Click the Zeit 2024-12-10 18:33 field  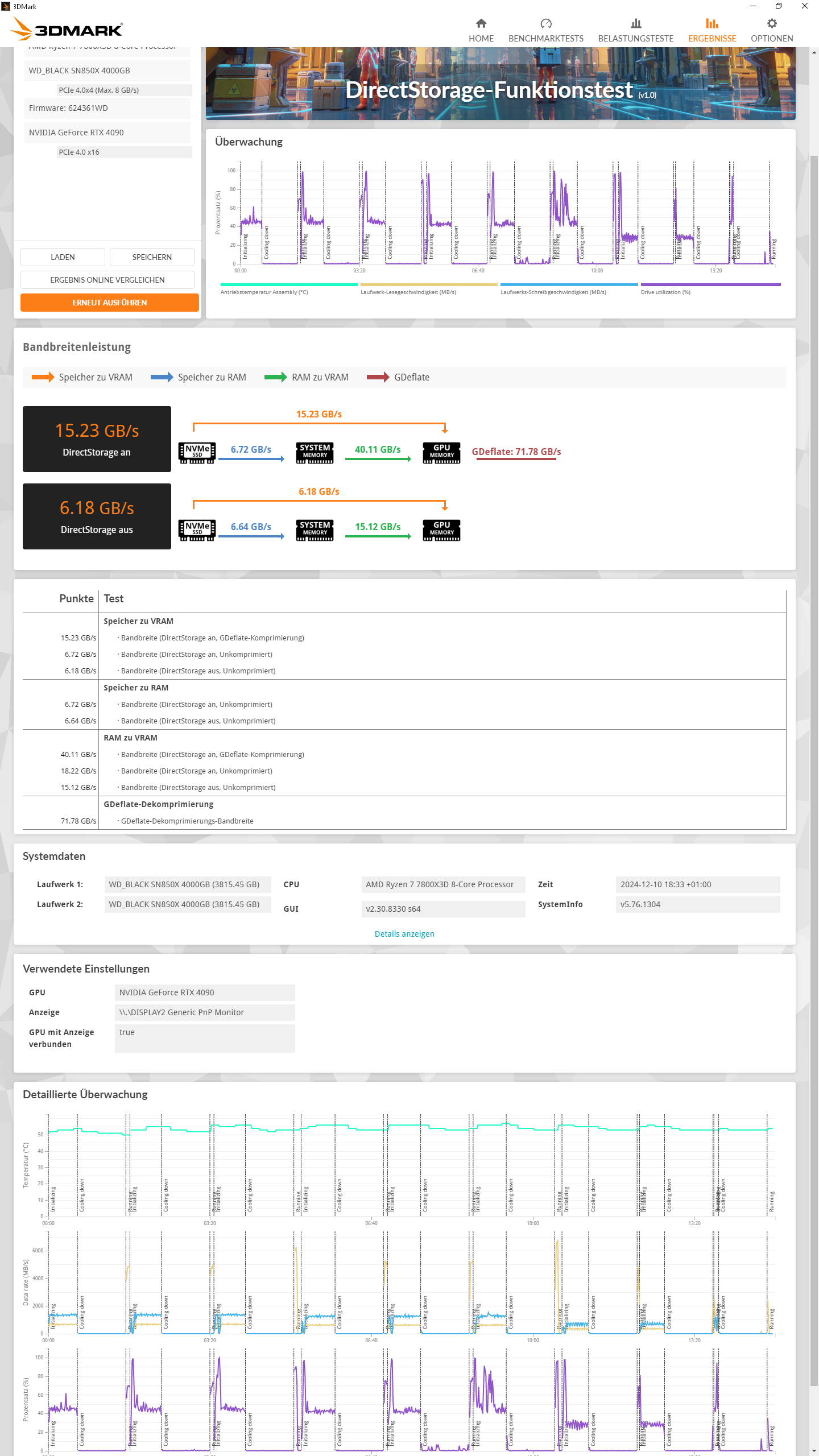pyautogui.click(x=698, y=884)
